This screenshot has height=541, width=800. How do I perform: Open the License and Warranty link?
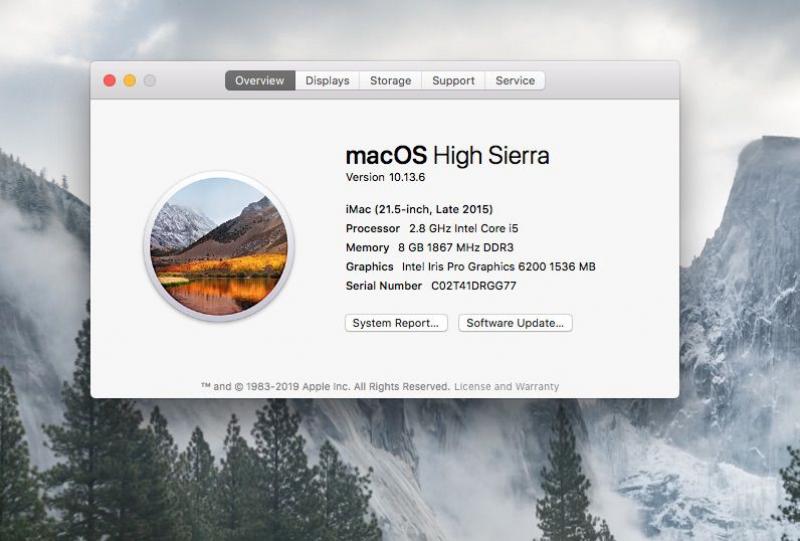[x=506, y=387]
